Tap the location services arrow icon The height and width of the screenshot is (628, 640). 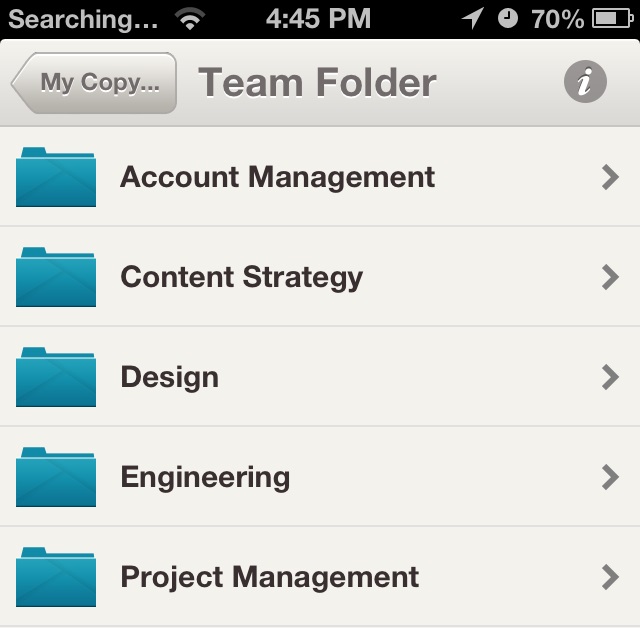(473, 18)
